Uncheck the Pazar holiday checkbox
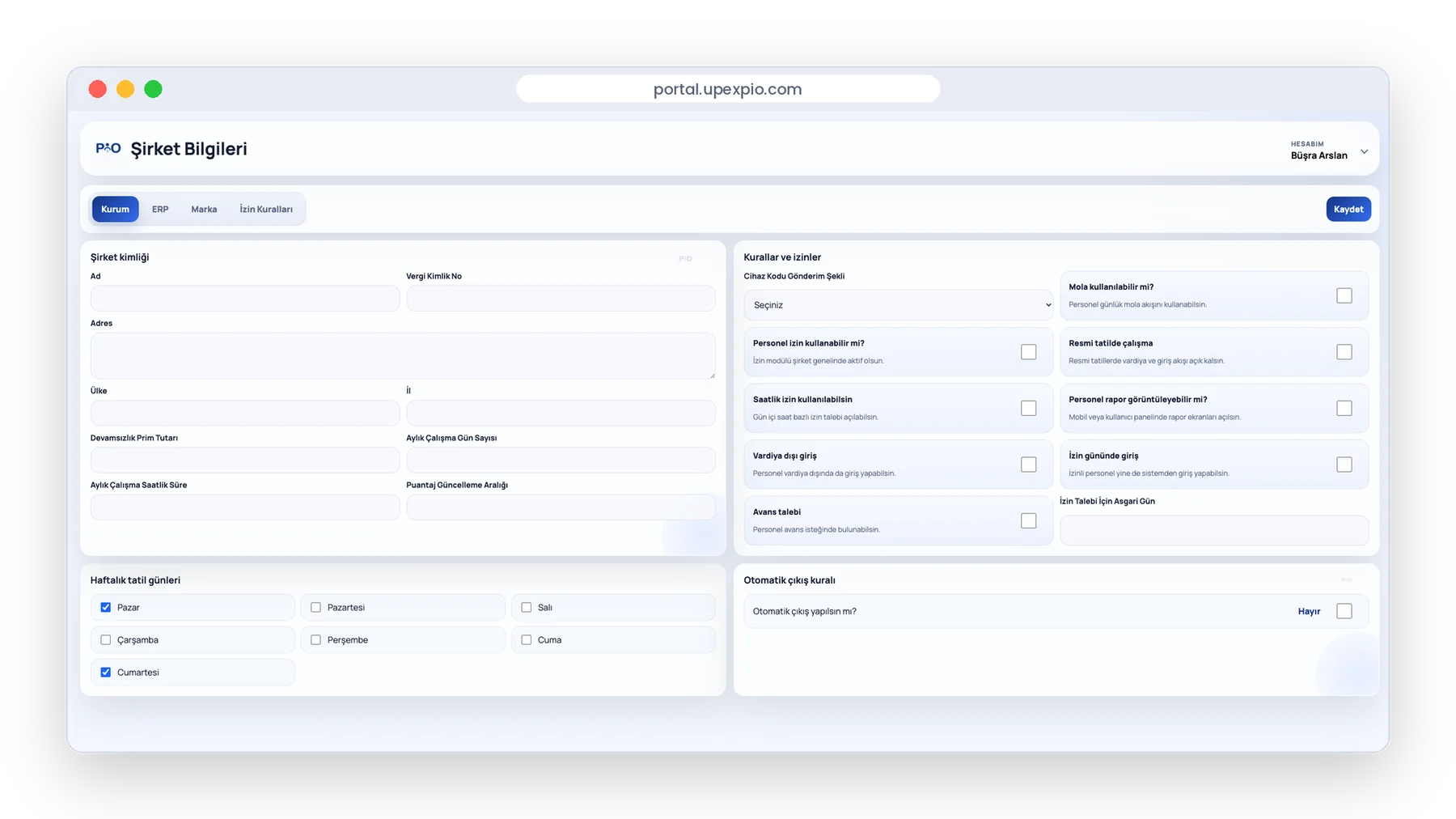The width and height of the screenshot is (1456, 819). (105, 607)
